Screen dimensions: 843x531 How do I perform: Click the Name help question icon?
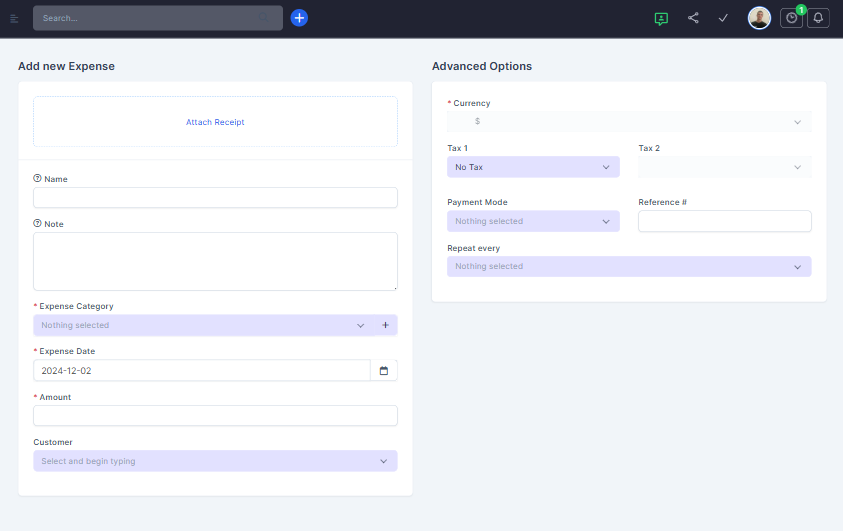37,178
